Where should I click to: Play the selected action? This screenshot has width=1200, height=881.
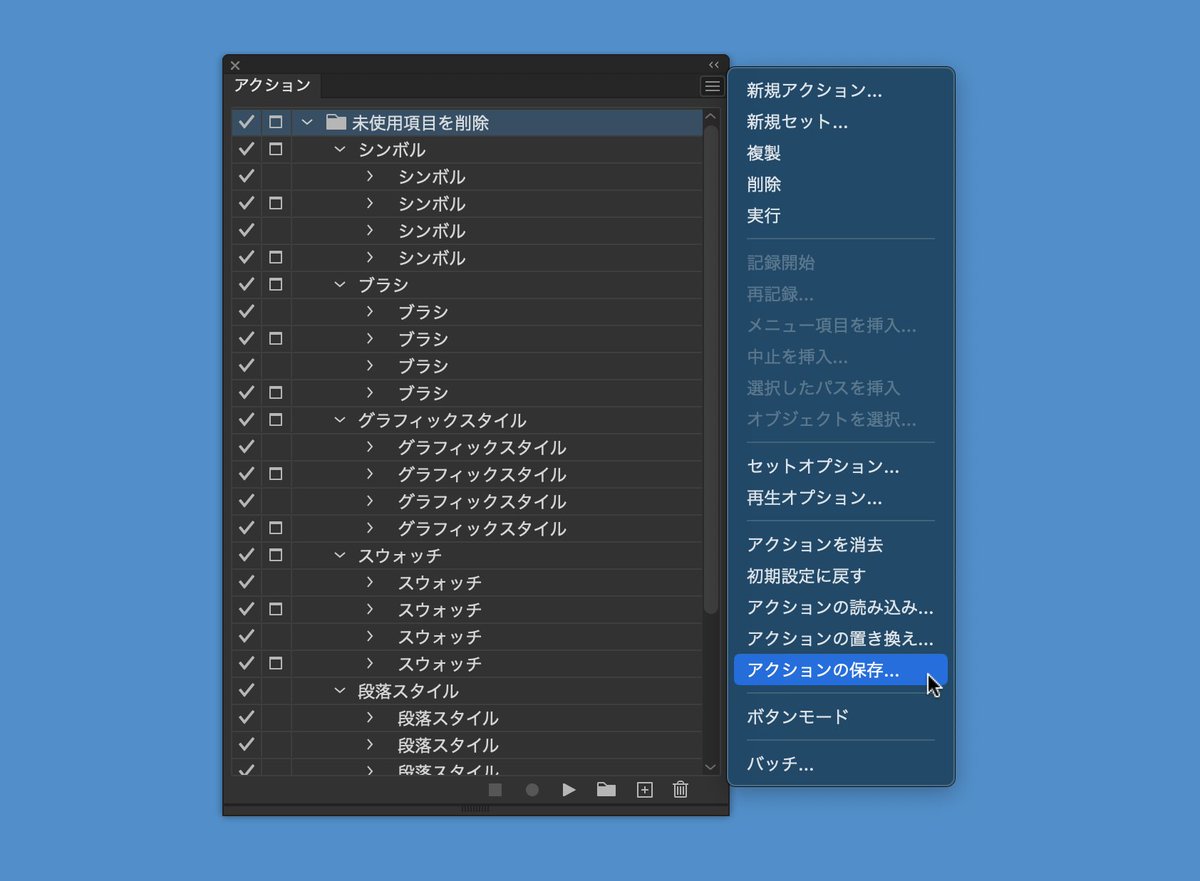(x=569, y=790)
